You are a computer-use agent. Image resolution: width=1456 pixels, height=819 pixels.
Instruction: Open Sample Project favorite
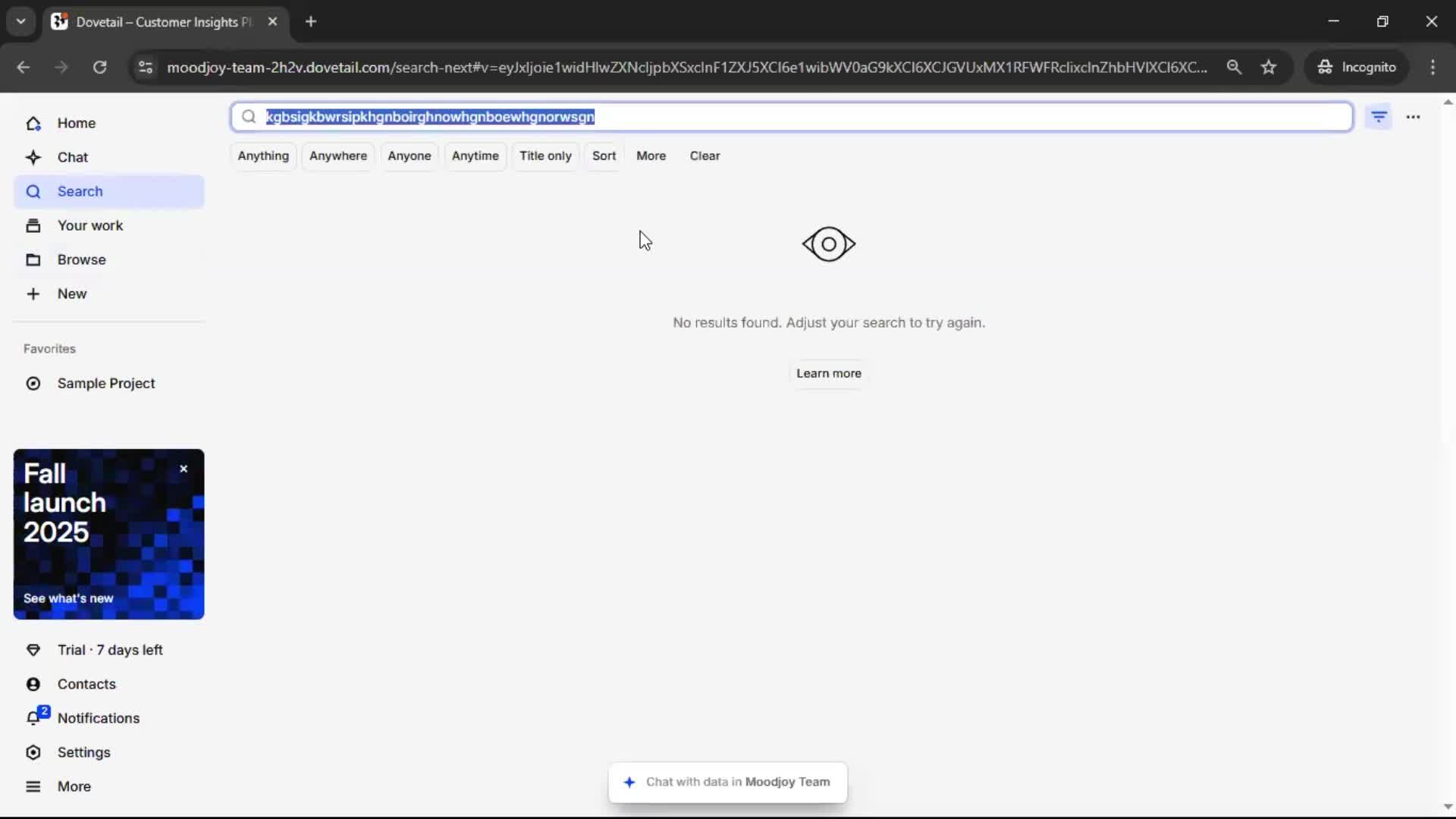(106, 383)
